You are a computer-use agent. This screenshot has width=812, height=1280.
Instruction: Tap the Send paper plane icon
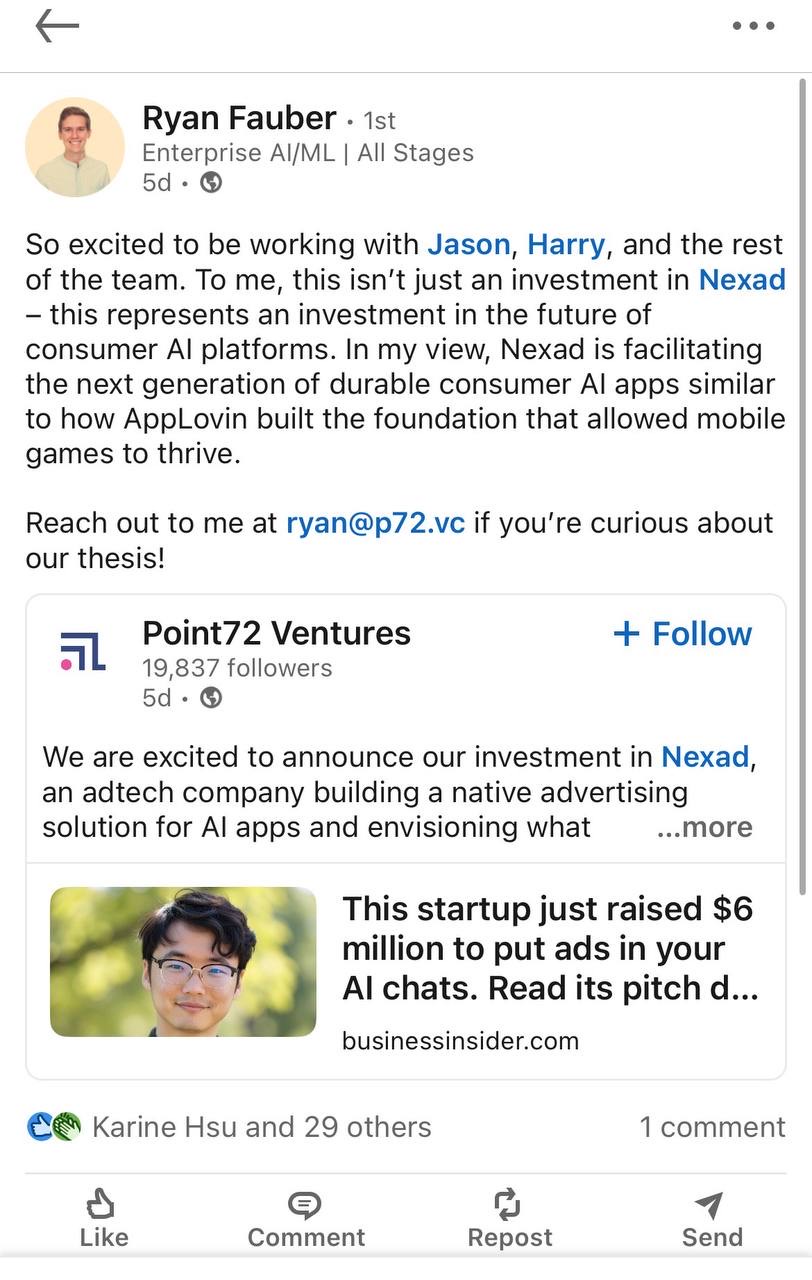point(711,1205)
